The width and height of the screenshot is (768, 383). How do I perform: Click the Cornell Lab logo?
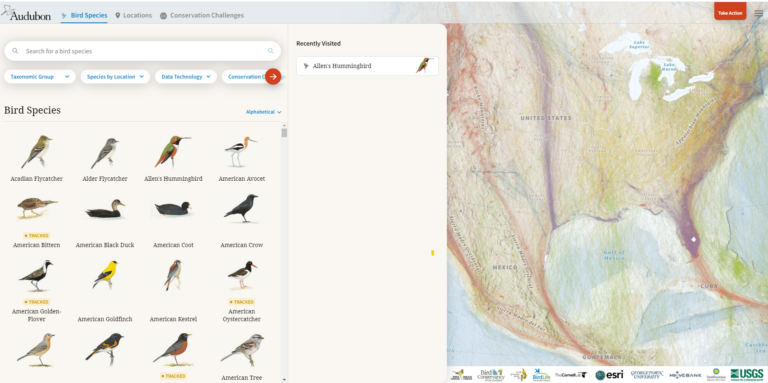pos(571,375)
